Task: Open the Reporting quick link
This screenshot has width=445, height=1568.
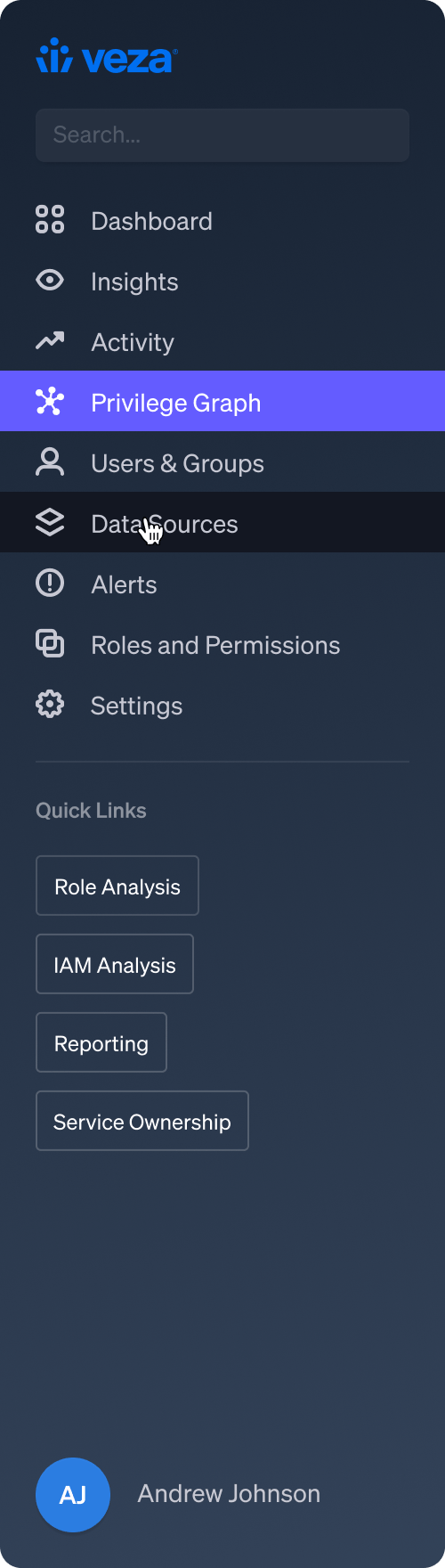Action: [x=101, y=1042]
